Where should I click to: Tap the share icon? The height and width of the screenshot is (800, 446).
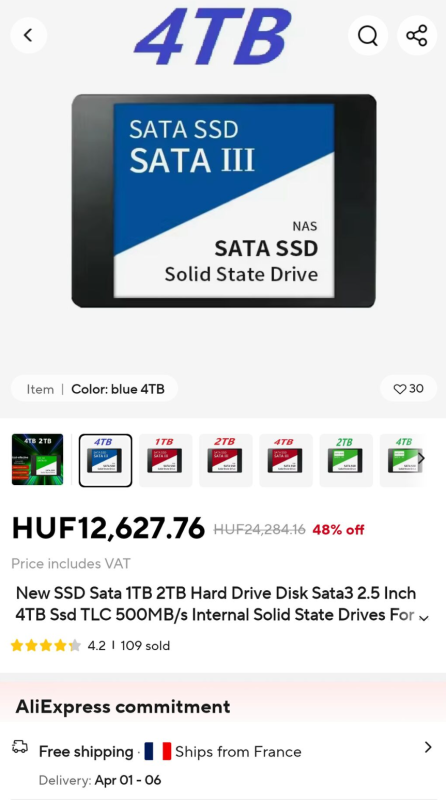coord(416,35)
